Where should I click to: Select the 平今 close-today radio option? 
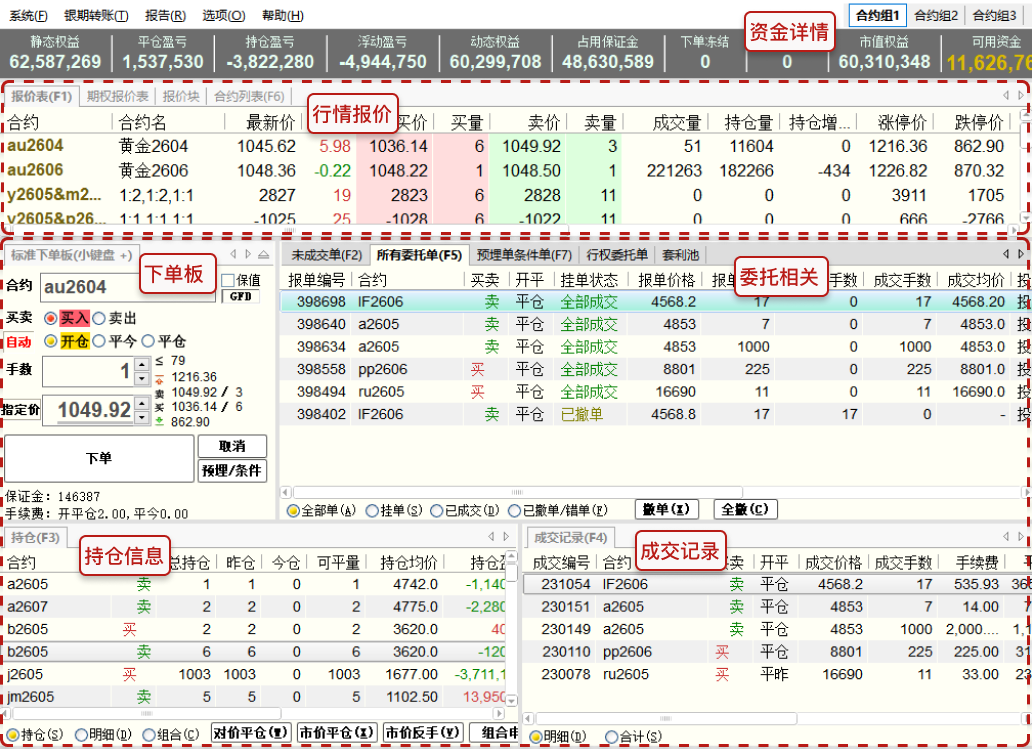coord(99,341)
